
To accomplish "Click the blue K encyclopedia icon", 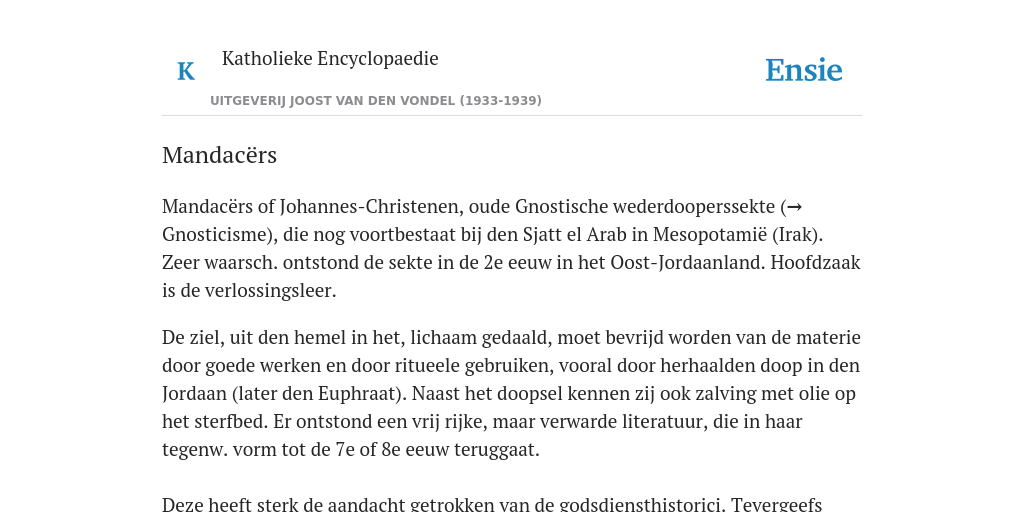I will [x=186, y=71].
